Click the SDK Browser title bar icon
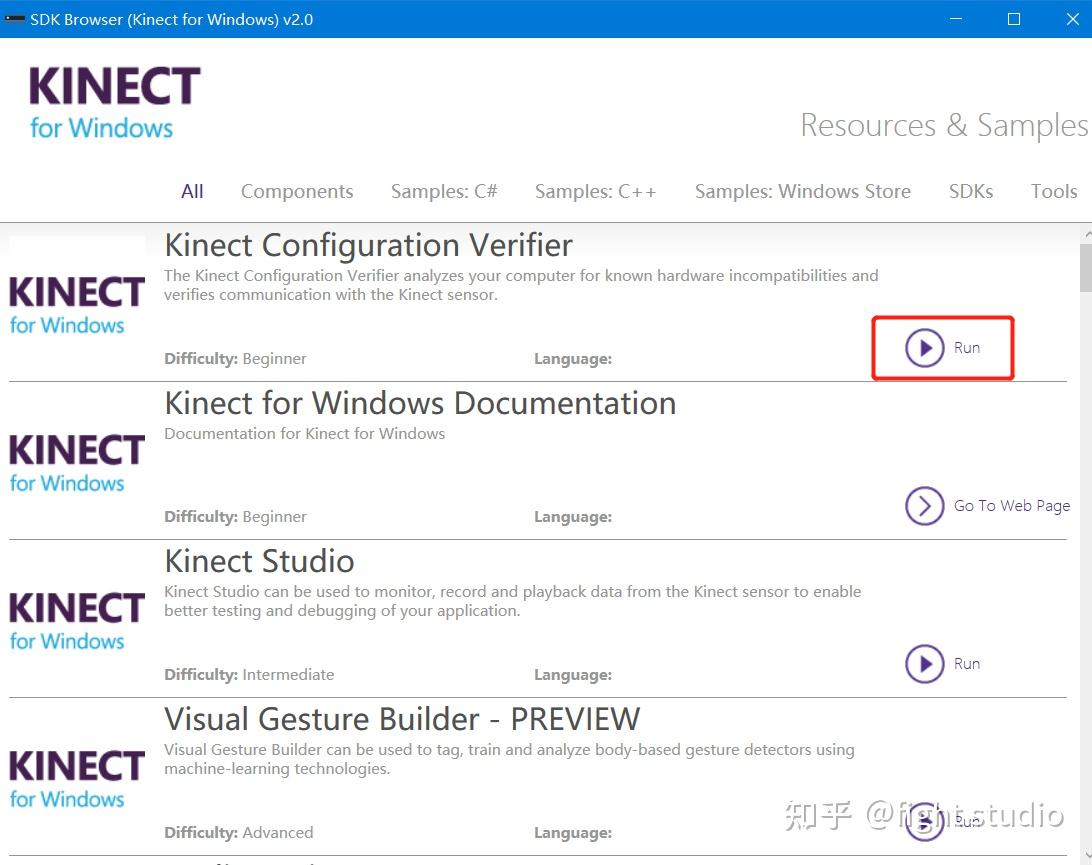 tap(15, 19)
